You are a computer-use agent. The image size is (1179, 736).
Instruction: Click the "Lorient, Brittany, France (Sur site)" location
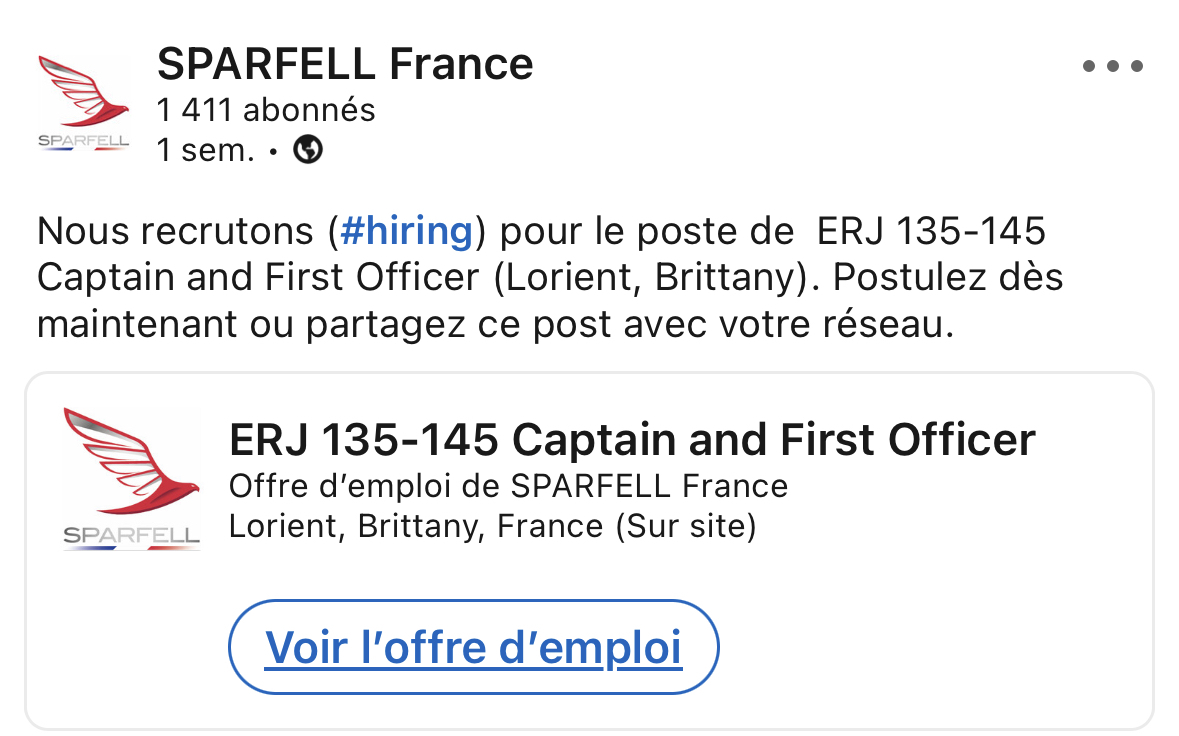click(492, 526)
